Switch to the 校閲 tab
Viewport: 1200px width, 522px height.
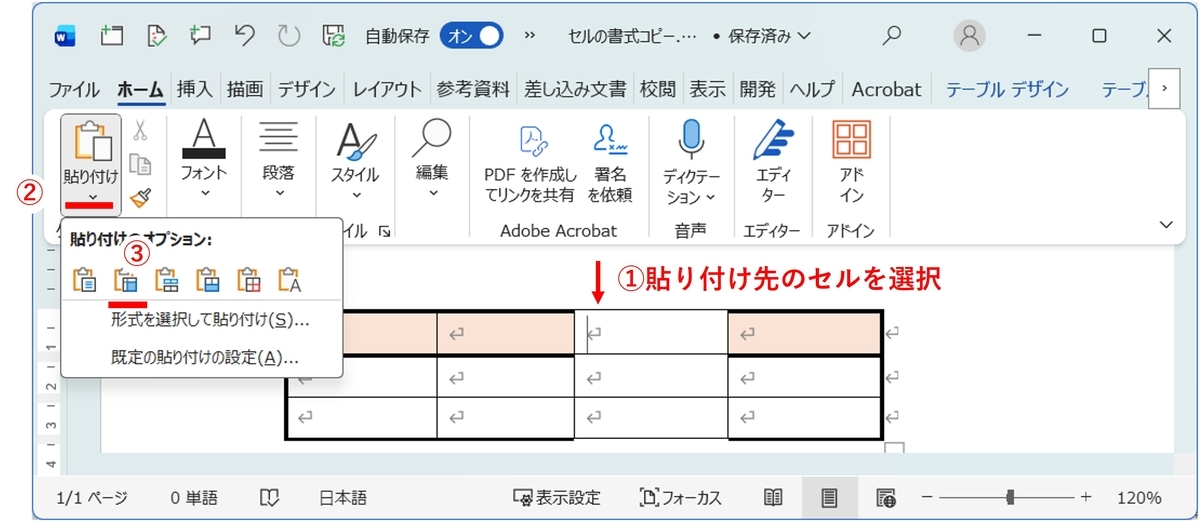[x=657, y=89]
